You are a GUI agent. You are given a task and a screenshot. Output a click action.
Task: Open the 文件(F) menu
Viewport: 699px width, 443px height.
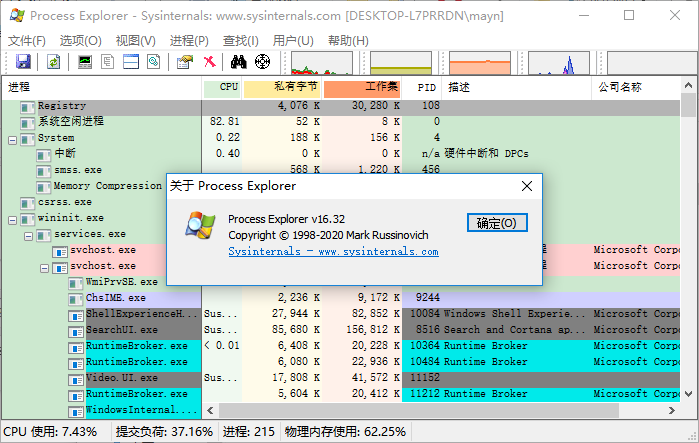pos(27,41)
